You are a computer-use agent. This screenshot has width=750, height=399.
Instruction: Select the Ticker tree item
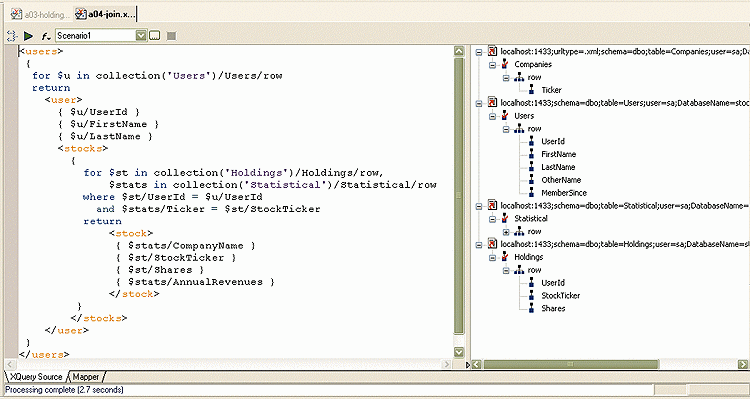[551, 90]
